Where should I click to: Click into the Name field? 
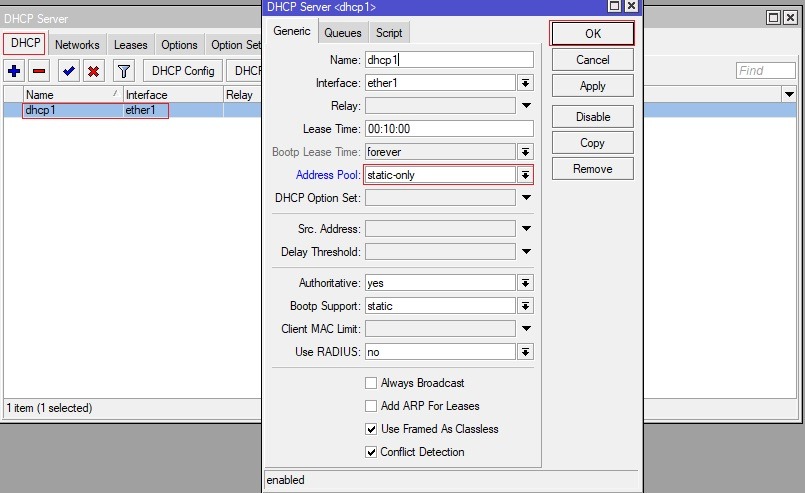pyautogui.click(x=449, y=60)
